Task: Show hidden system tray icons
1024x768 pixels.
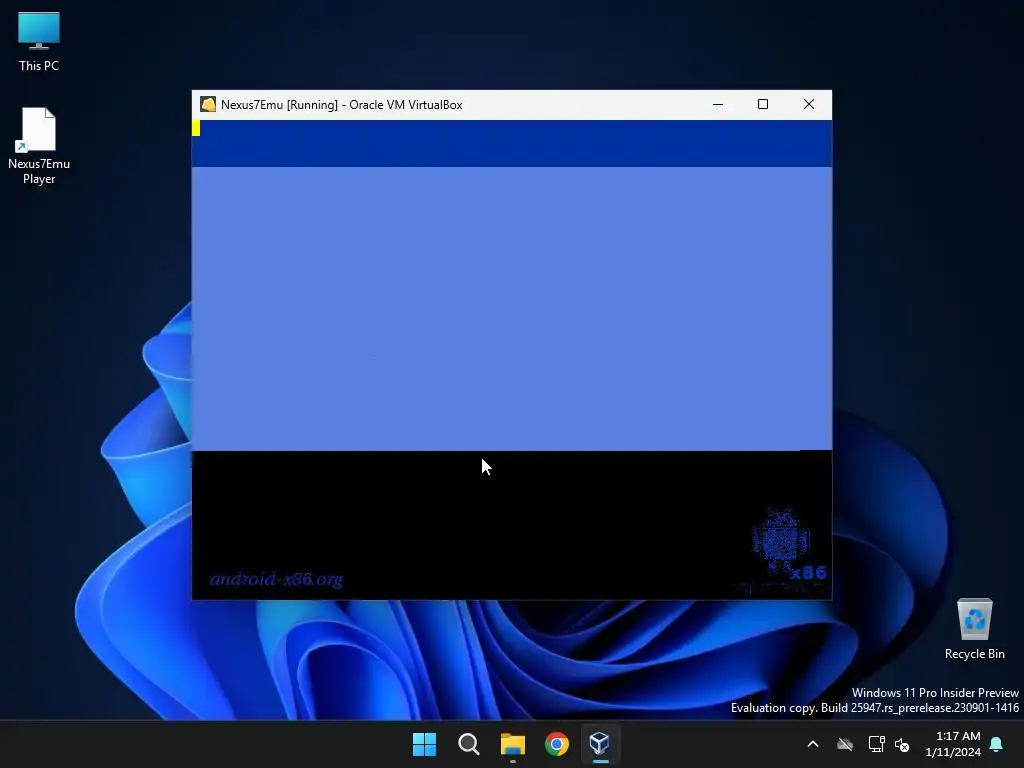Action: click(813, 744)
